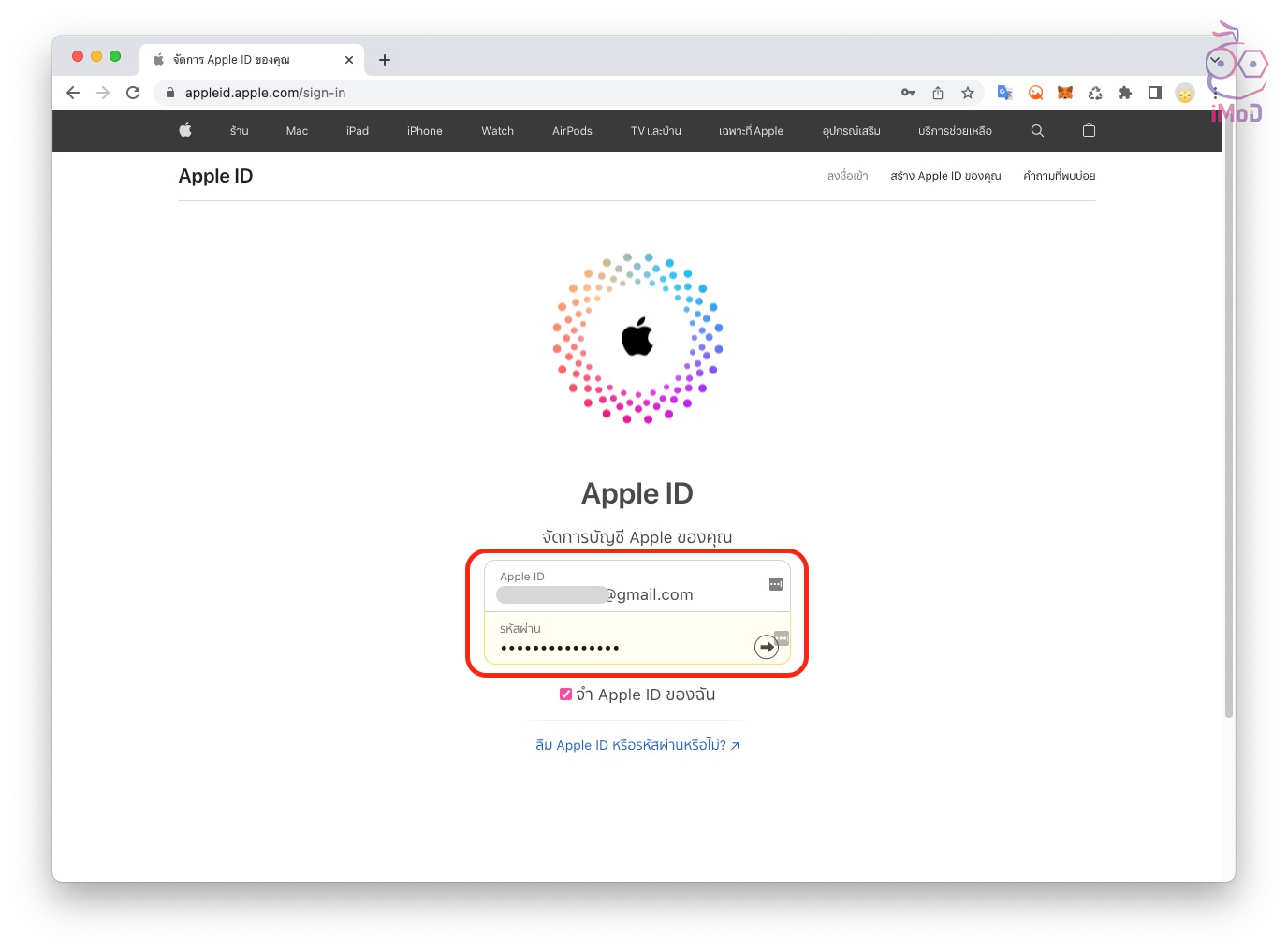This screenshot has height=951, width=1288.
Task: Open saved passwords key icon
Action: pyautogui.click(x=908, y=93)
